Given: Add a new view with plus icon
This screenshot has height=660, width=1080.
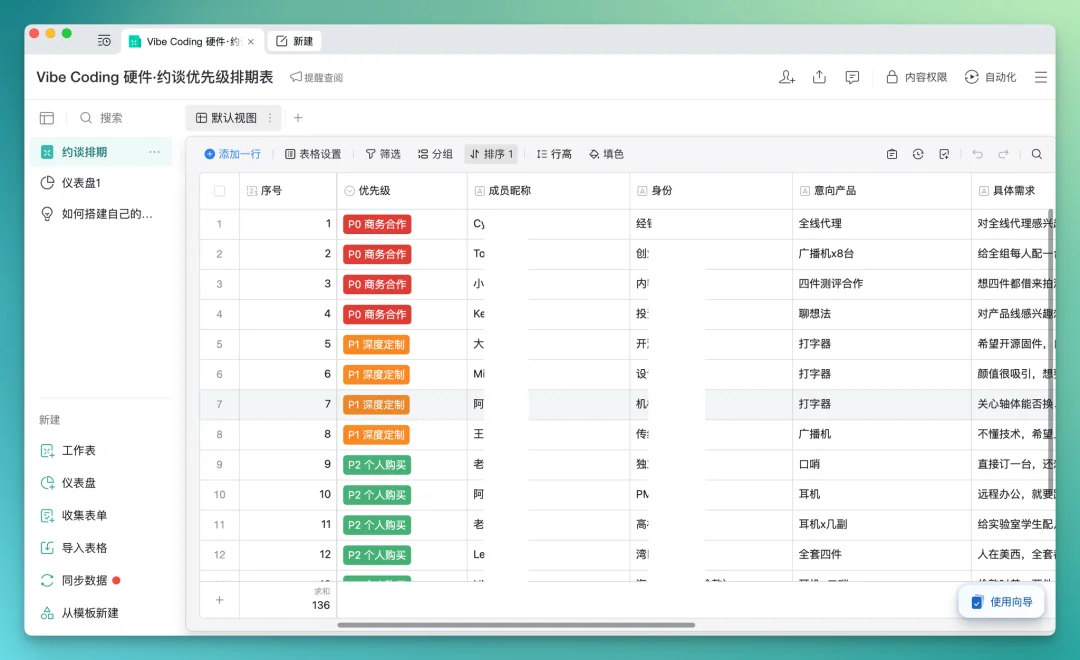Looking at the screenshot, I should pos(298,118).
